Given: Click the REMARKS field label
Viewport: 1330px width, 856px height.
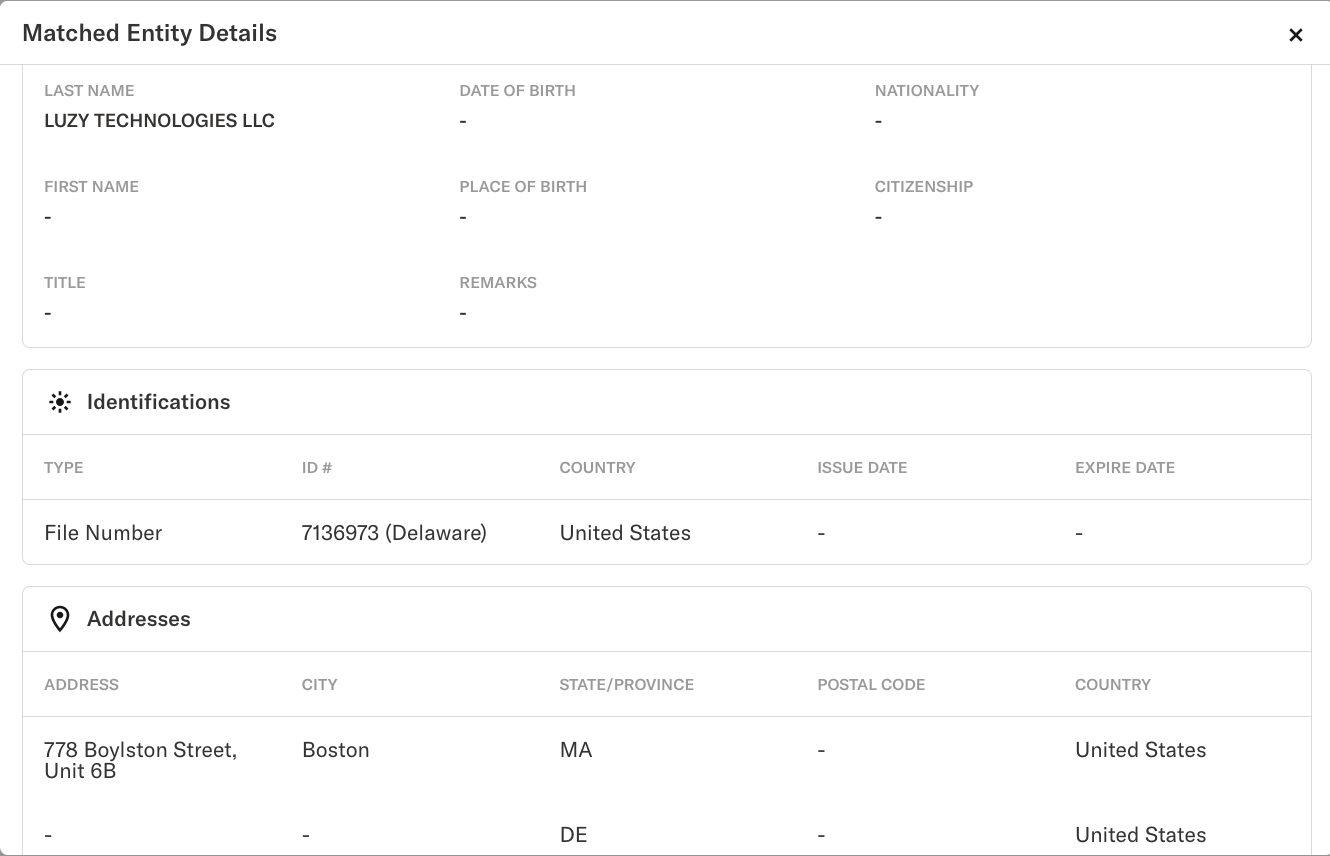Looking at the screenshot, I should (x=498, y=283).
